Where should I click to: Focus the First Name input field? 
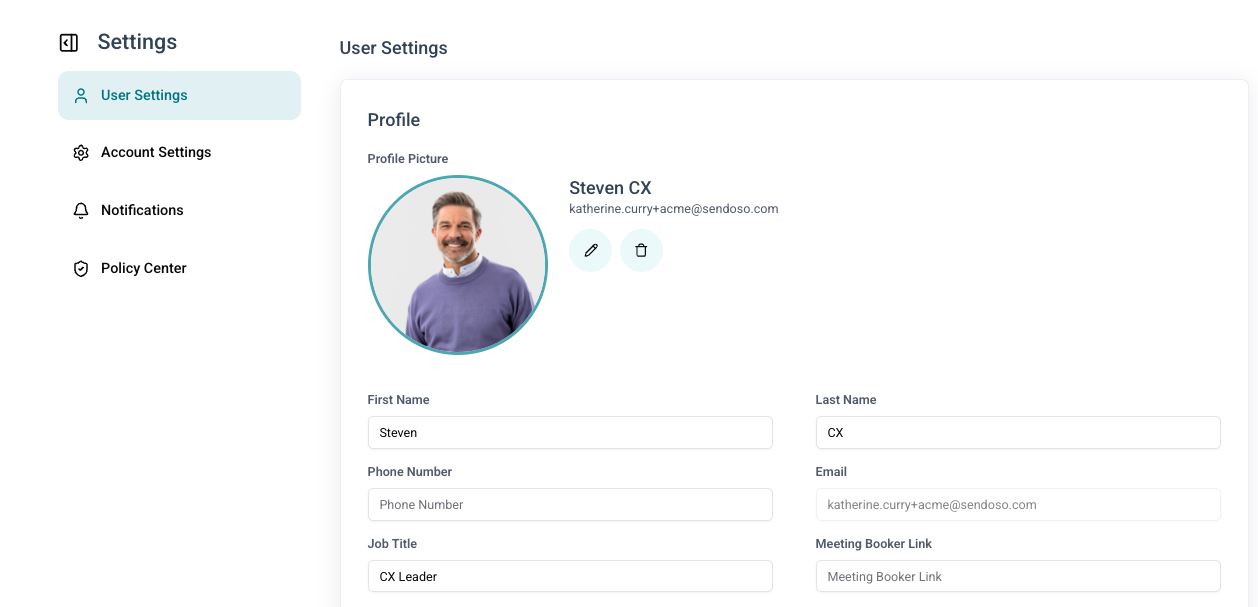[570, 432]
